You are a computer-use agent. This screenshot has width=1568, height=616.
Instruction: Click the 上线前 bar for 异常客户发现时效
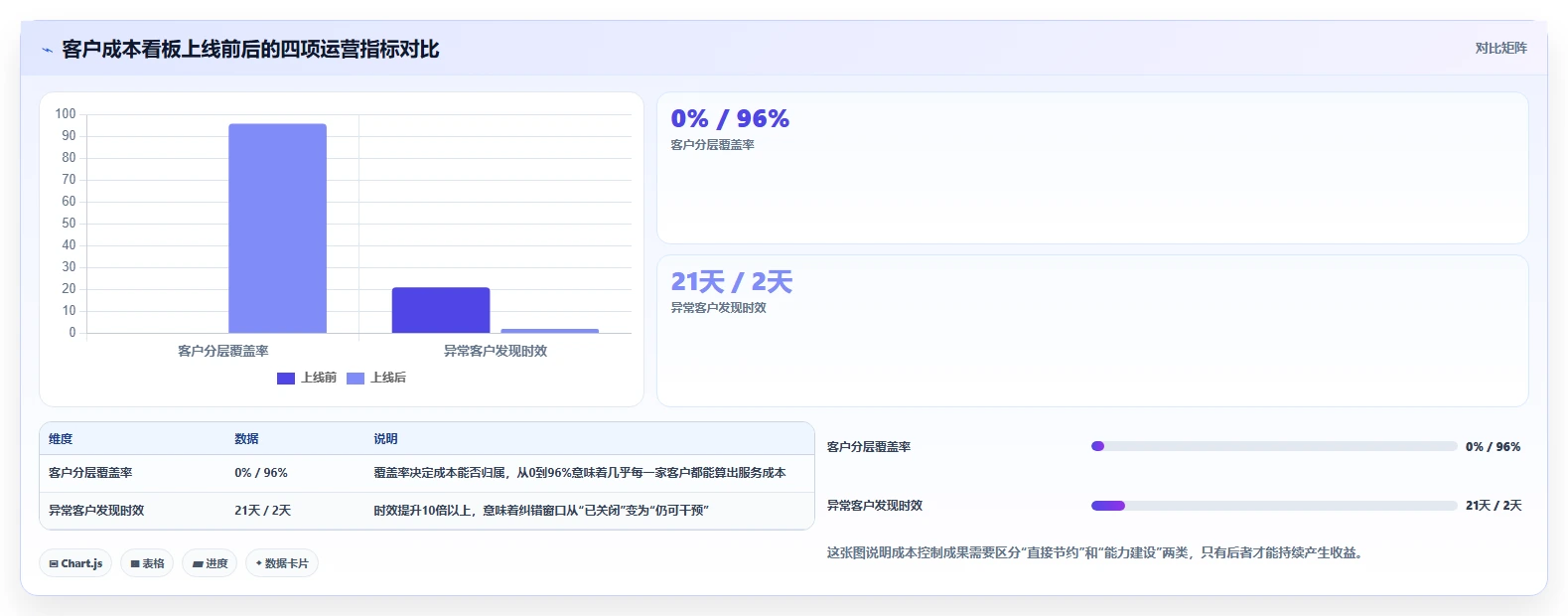point(441,310)
